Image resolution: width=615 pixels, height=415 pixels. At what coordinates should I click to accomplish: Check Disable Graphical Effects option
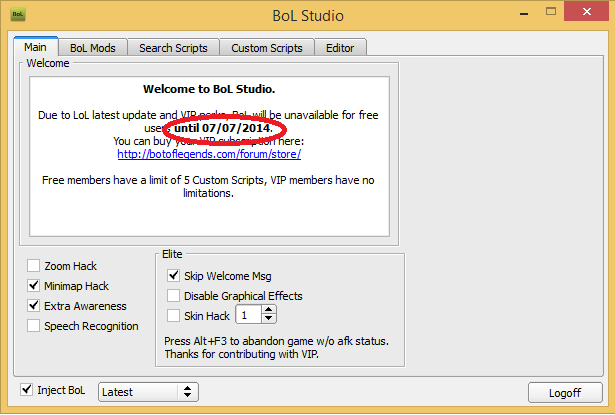(x=173, y=295)
